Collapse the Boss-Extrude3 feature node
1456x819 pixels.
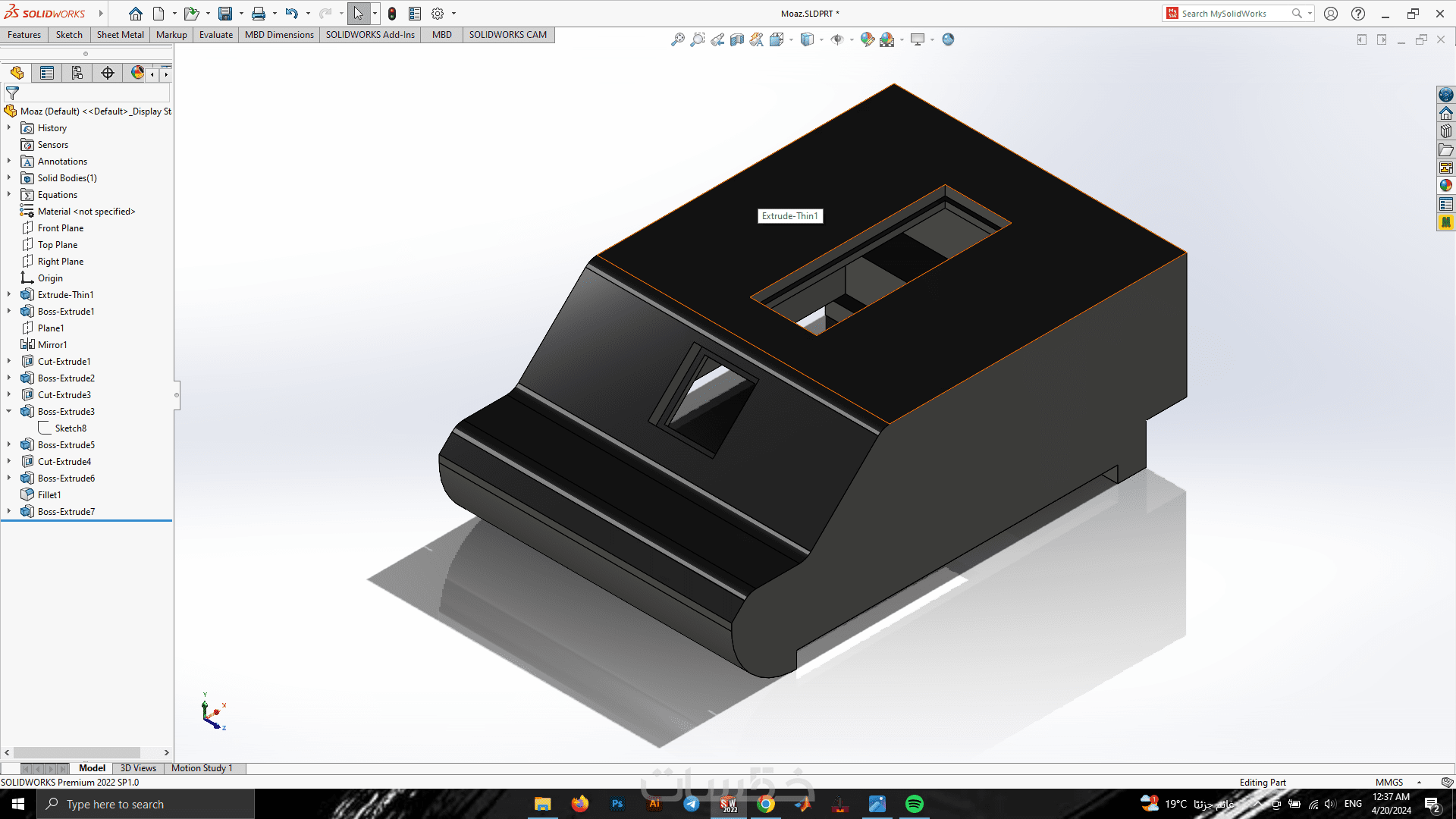click(x=9, y=412)
